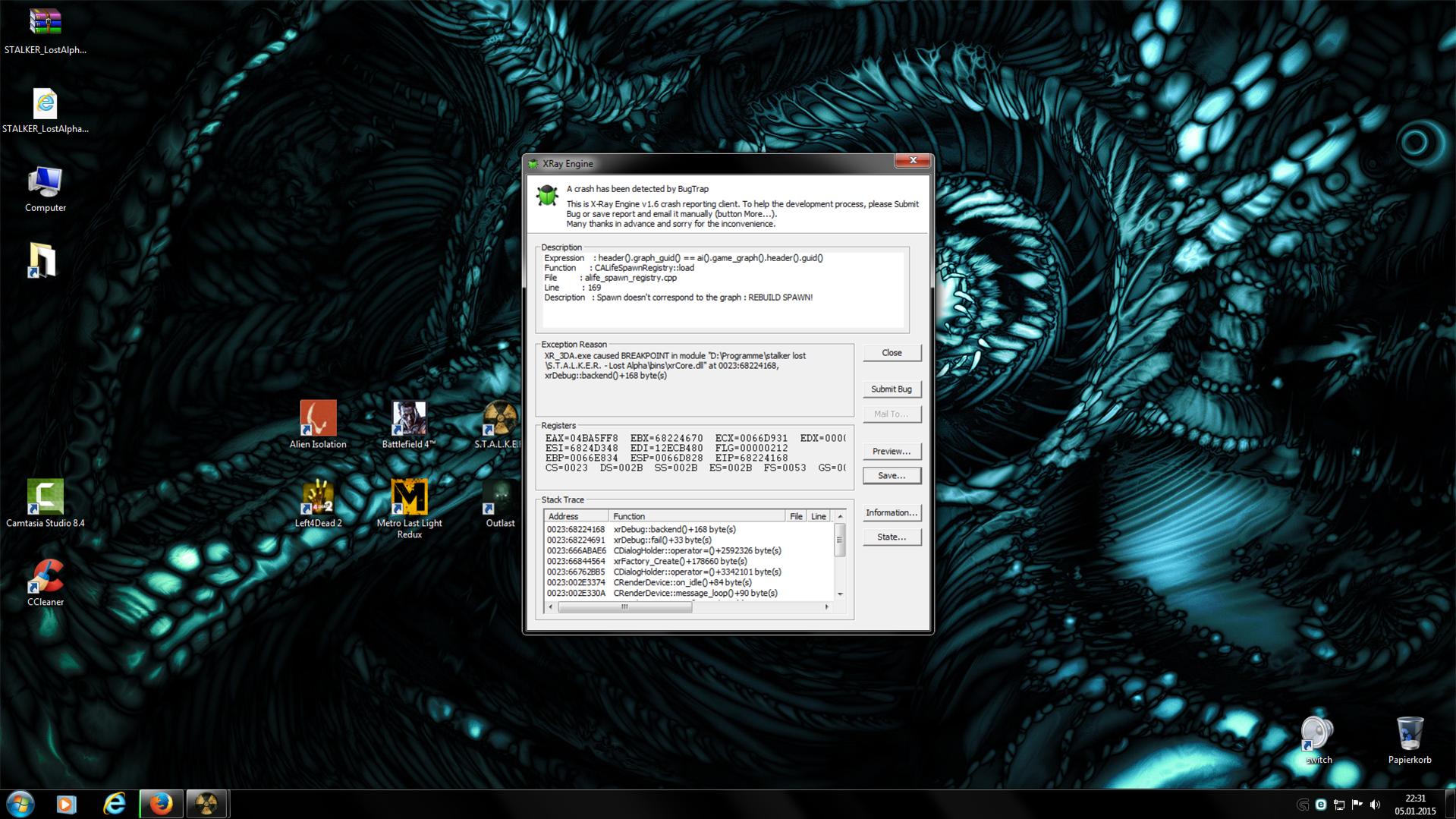Viewport: 1456px width, 819px height.
Task: Select the Left4Dead 2 desktop shortcut
Action: click(318, 503)
